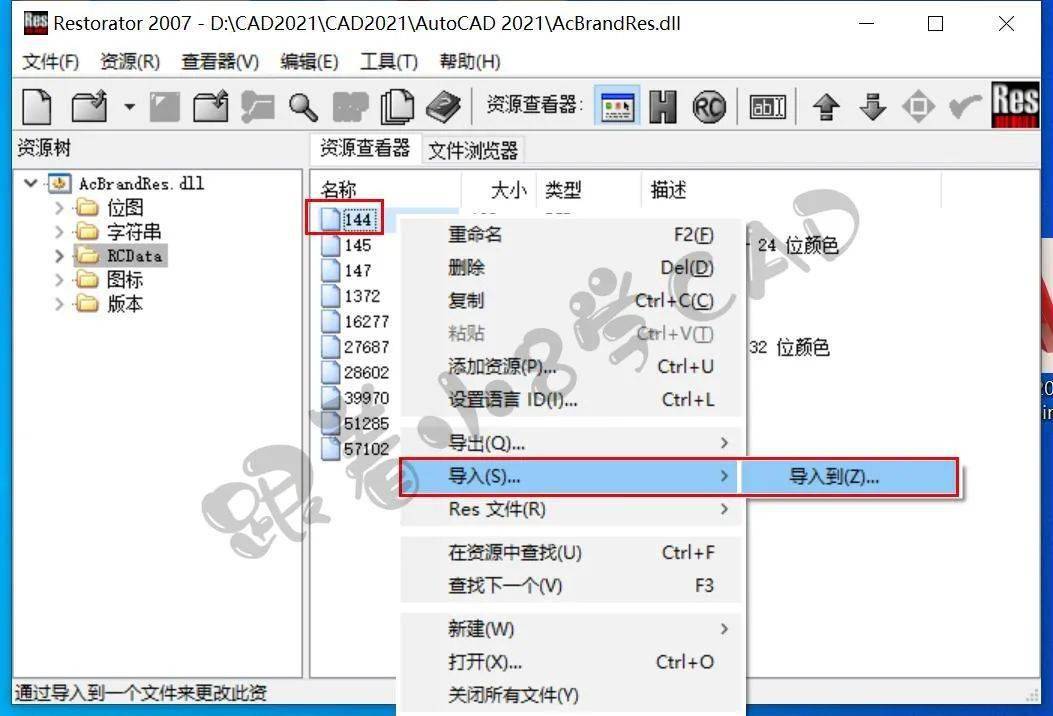The image size is (1053, 716).
Task: Create a new file with the New icon
Action: click(x=37, y=105)
